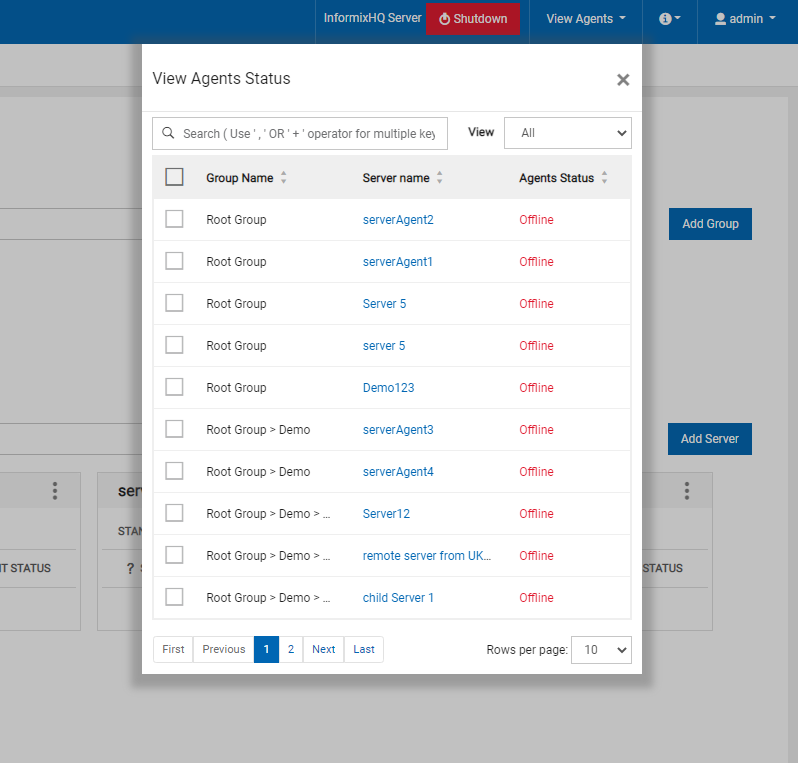Image resolution: width=798 pixels, height=763 pixels.
Task: Go to the First page
Action: (x=173, y=649)
